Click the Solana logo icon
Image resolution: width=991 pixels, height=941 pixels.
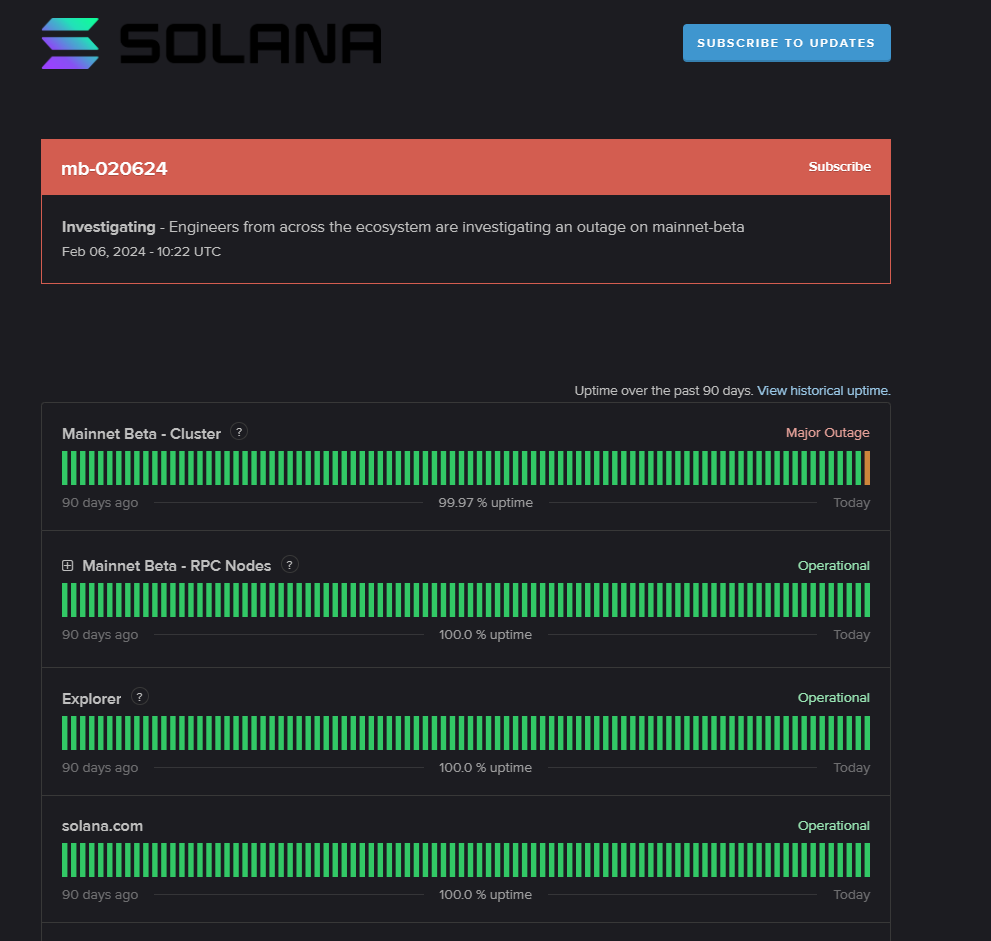click(x=70, y=44)
